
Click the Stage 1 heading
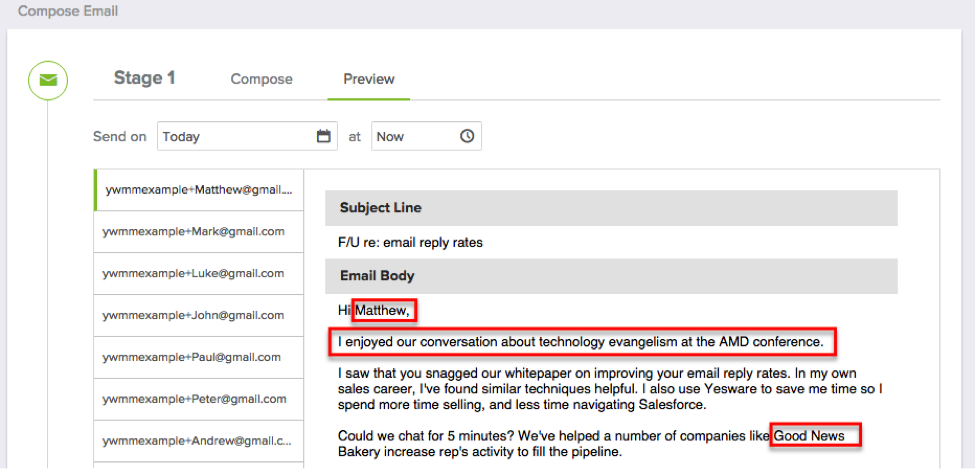tap(144, 78)
